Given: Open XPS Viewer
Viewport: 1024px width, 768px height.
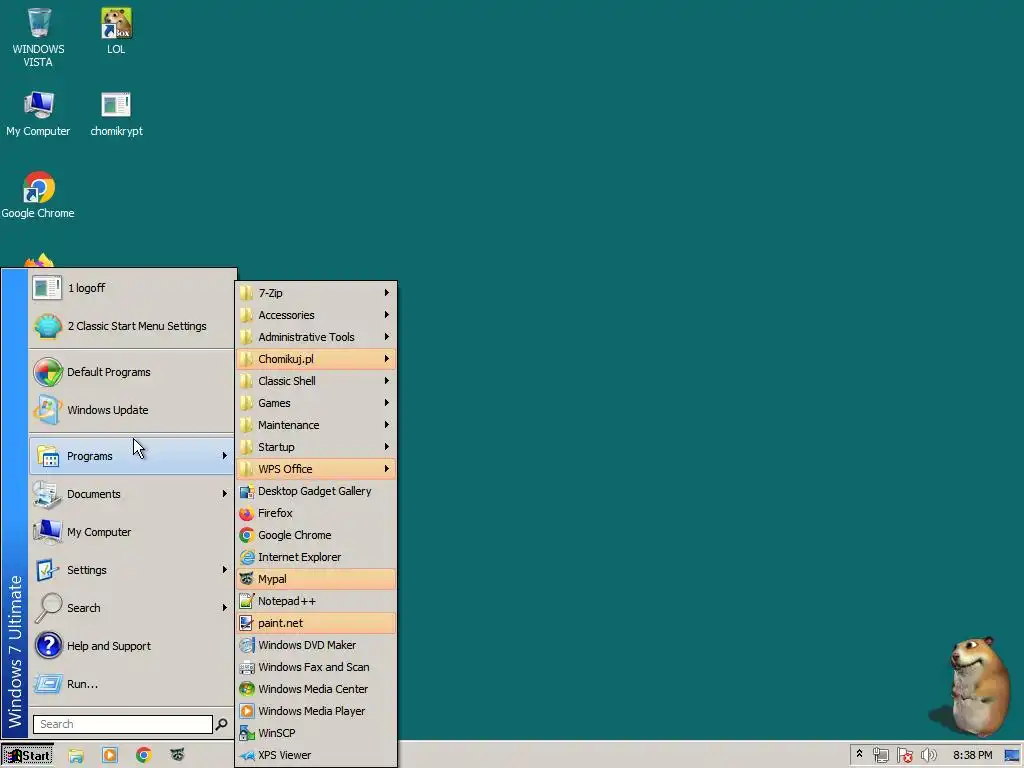Looking at the screenshot, I should point(317,755).
